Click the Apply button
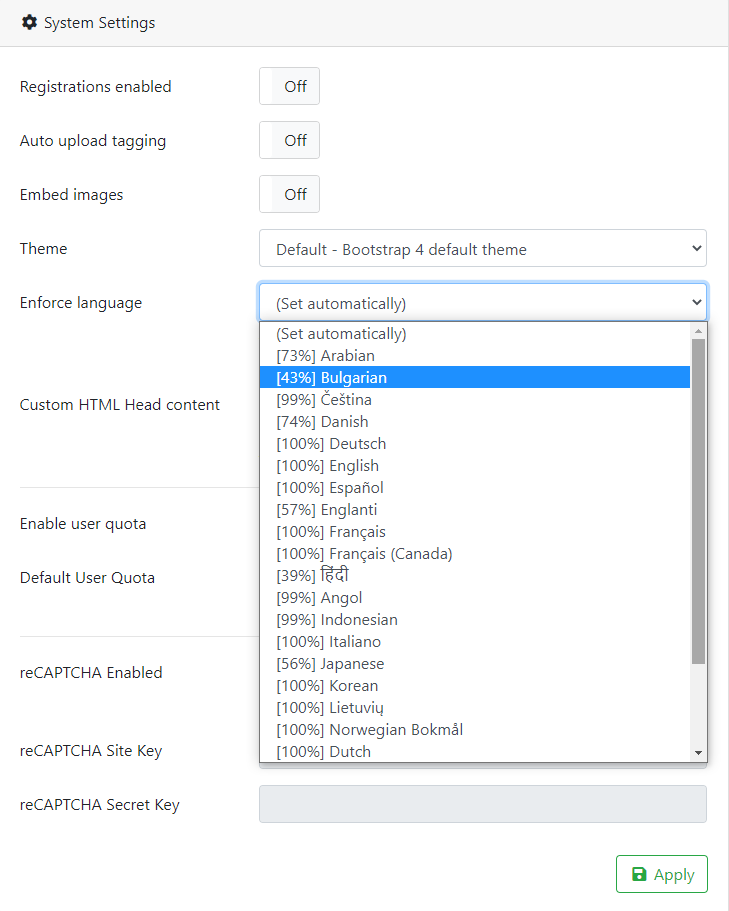The height and width of the screenshot is (911, 729). [662, 874]
